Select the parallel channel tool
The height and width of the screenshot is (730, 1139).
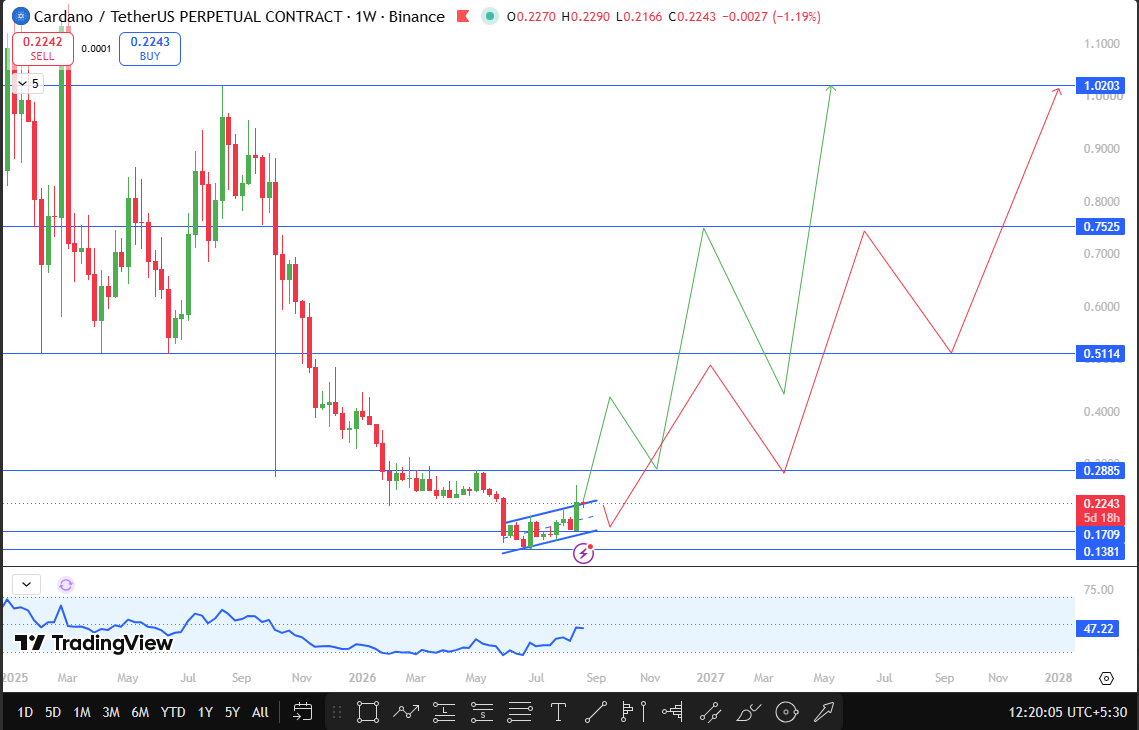click(710, 712)
